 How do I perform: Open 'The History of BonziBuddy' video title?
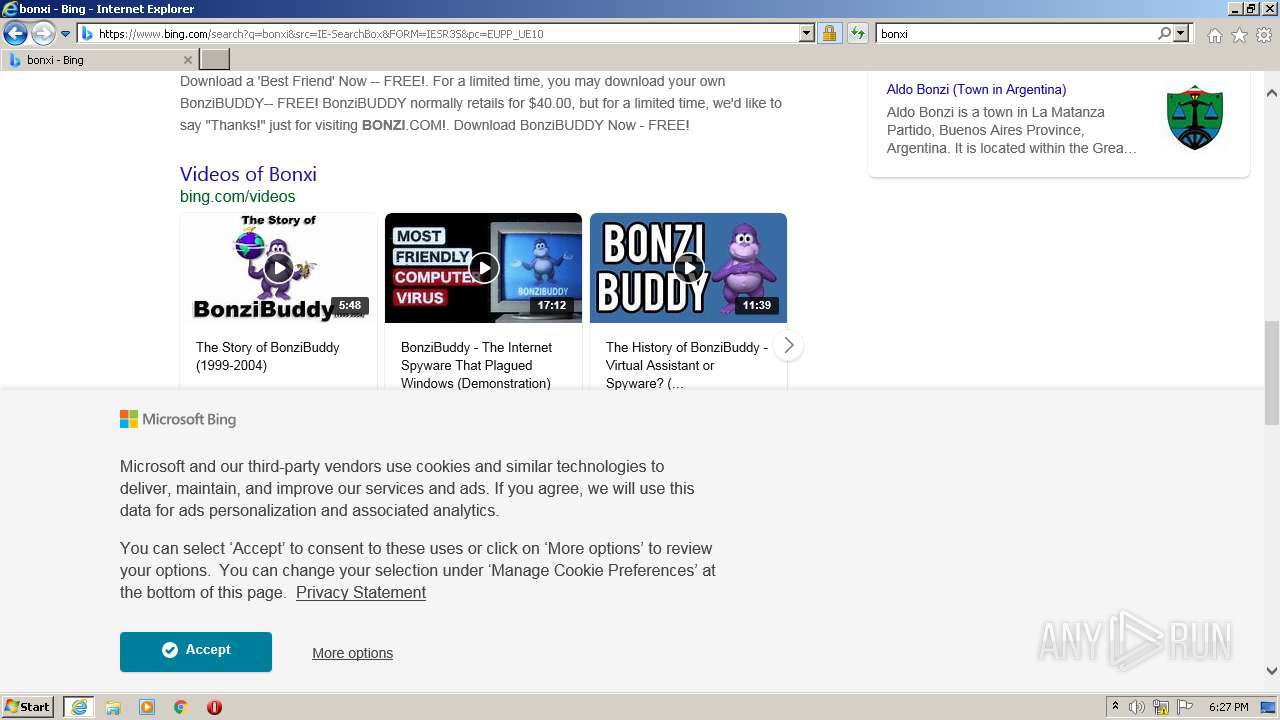(x=686, y=365)
